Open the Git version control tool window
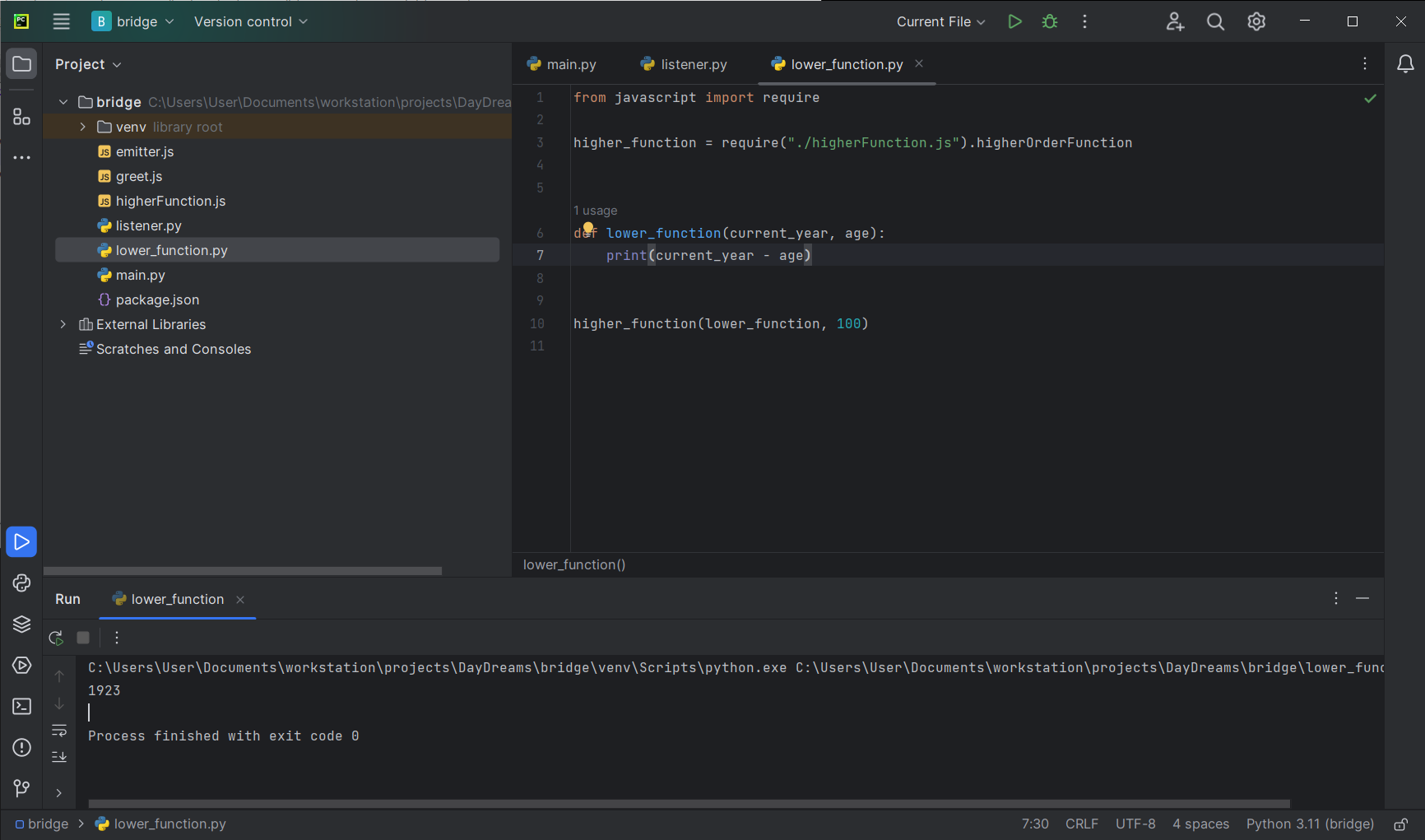The width and height of the screenshot is (1425, 840). 21,789
